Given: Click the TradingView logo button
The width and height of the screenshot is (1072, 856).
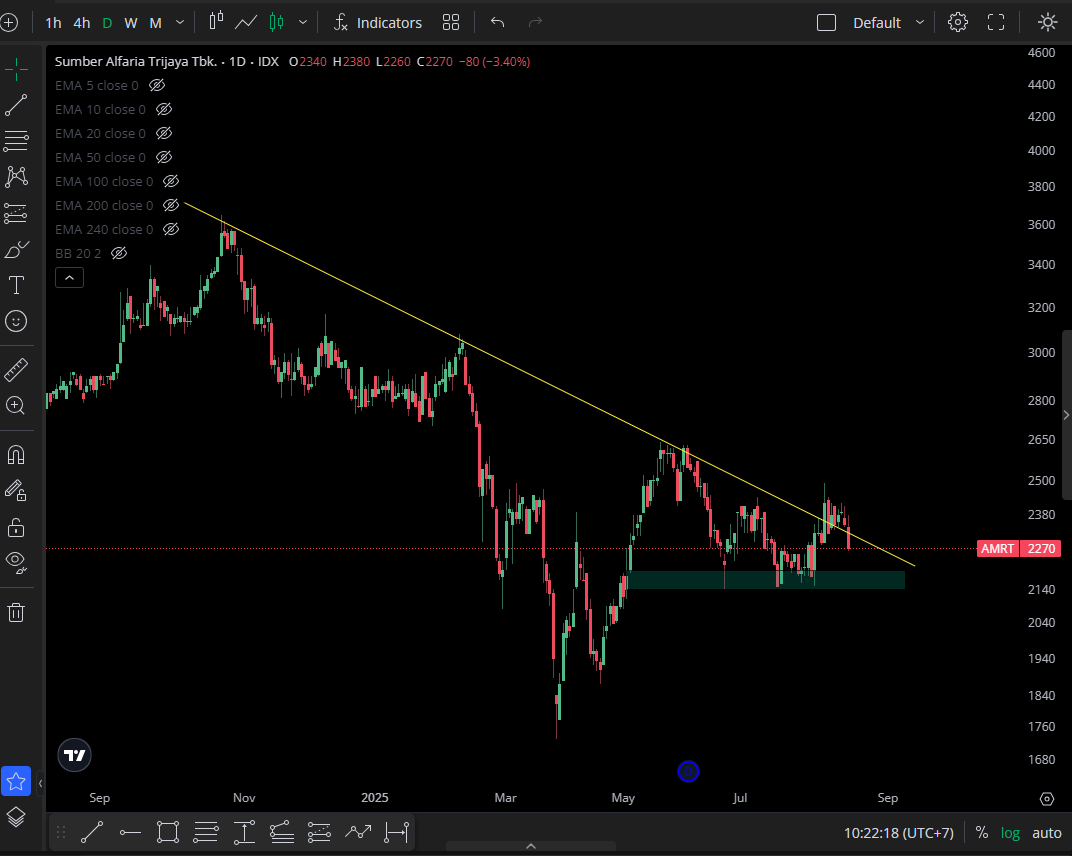Looking at the screenshot, I should (x=75, y=755).
